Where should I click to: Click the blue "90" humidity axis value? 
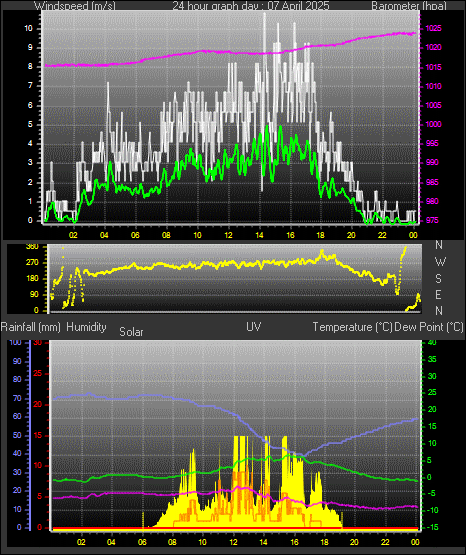(x=17, y=362)
